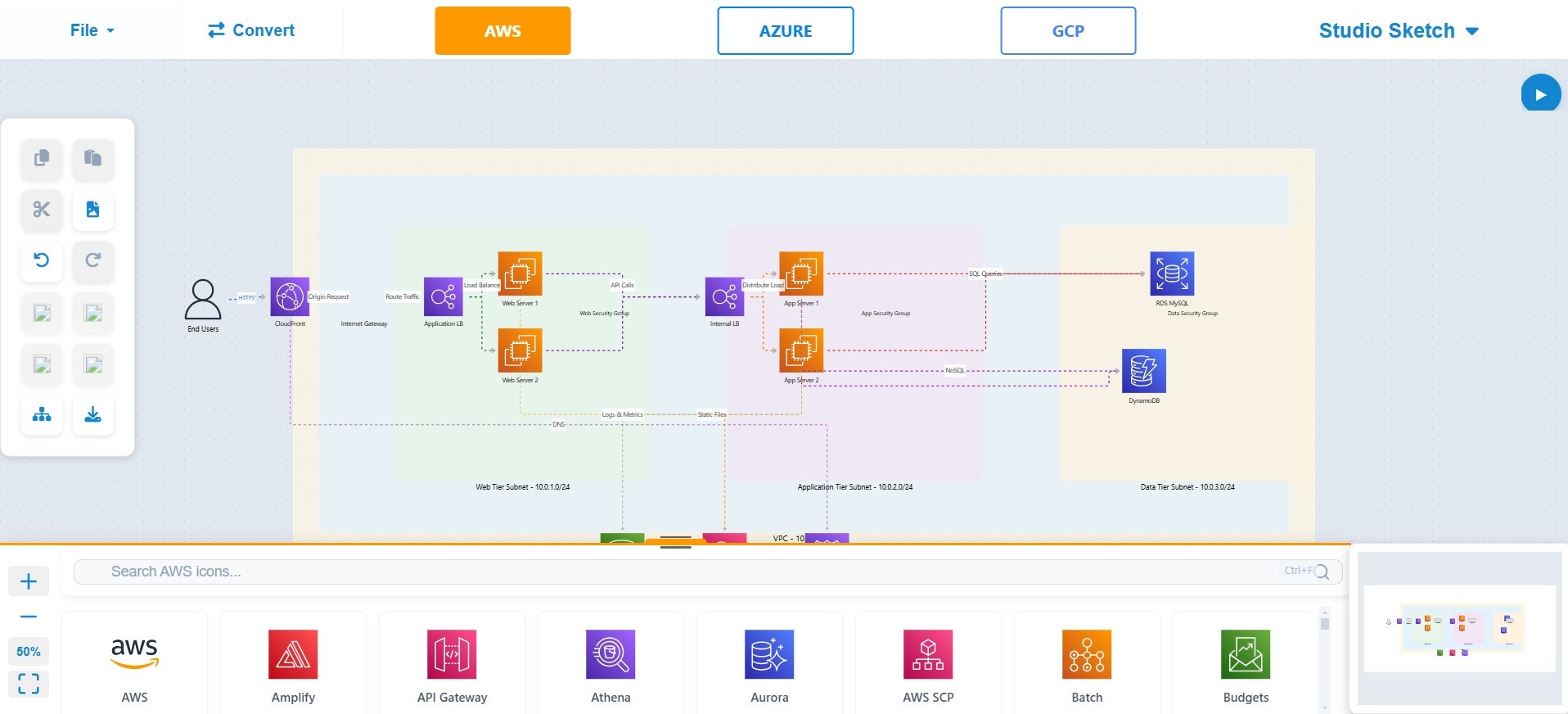The image size is (1568, 714).
Task: Click the Internet Gateway label
Action: 364,324
